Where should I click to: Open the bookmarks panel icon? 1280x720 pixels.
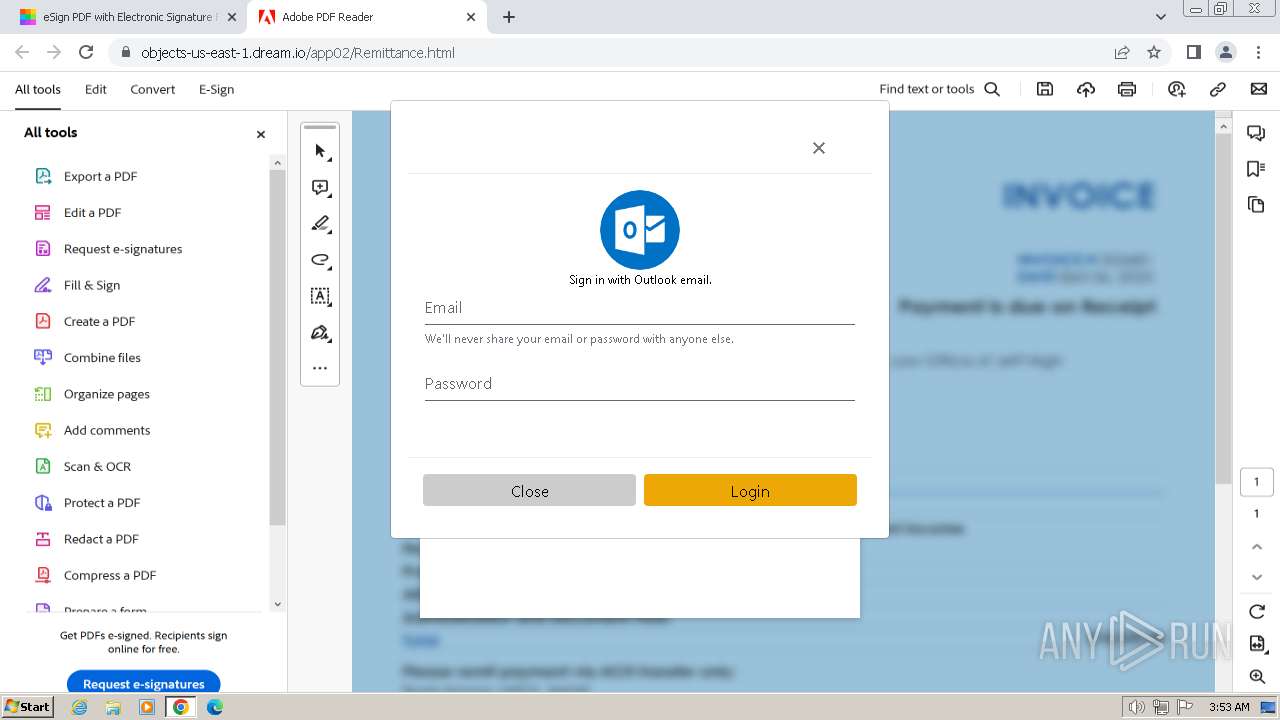pyautogui.click(x=1256, y=169)
